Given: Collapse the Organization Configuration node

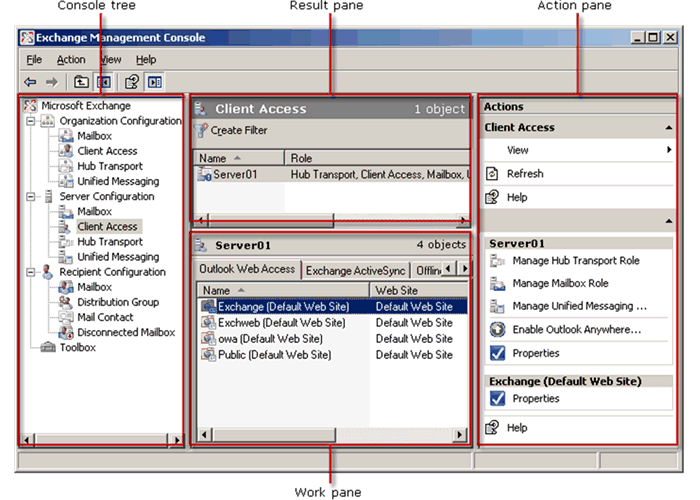Looking at the screenshot, I should tap(30, 121).
